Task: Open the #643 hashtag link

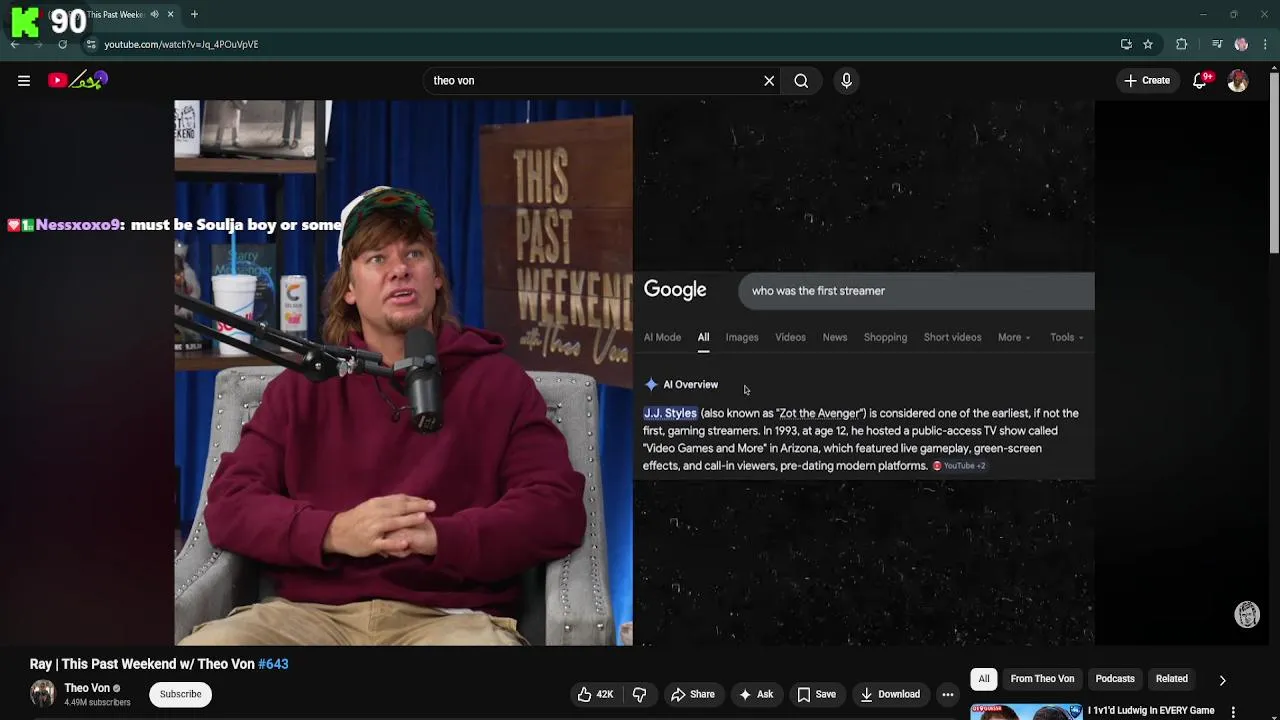Action: [273, 664]
